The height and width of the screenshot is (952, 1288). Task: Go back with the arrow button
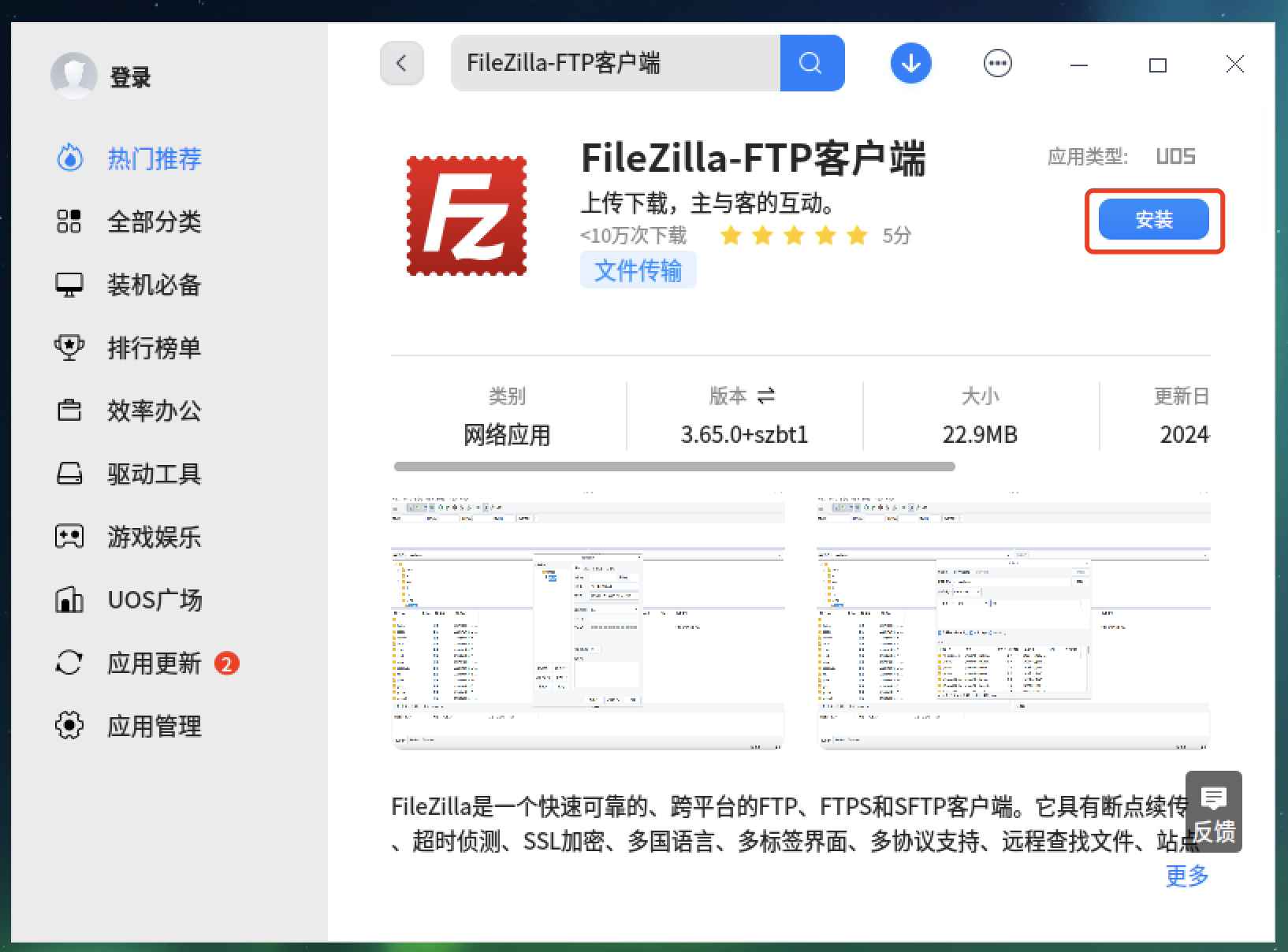402,63
